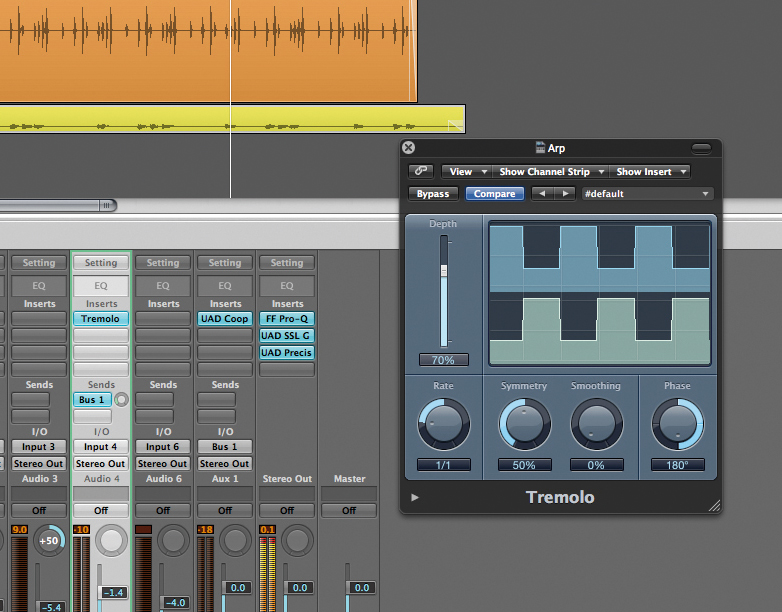Click the Bus 1 send slot on Audio 4

(92, 400)
